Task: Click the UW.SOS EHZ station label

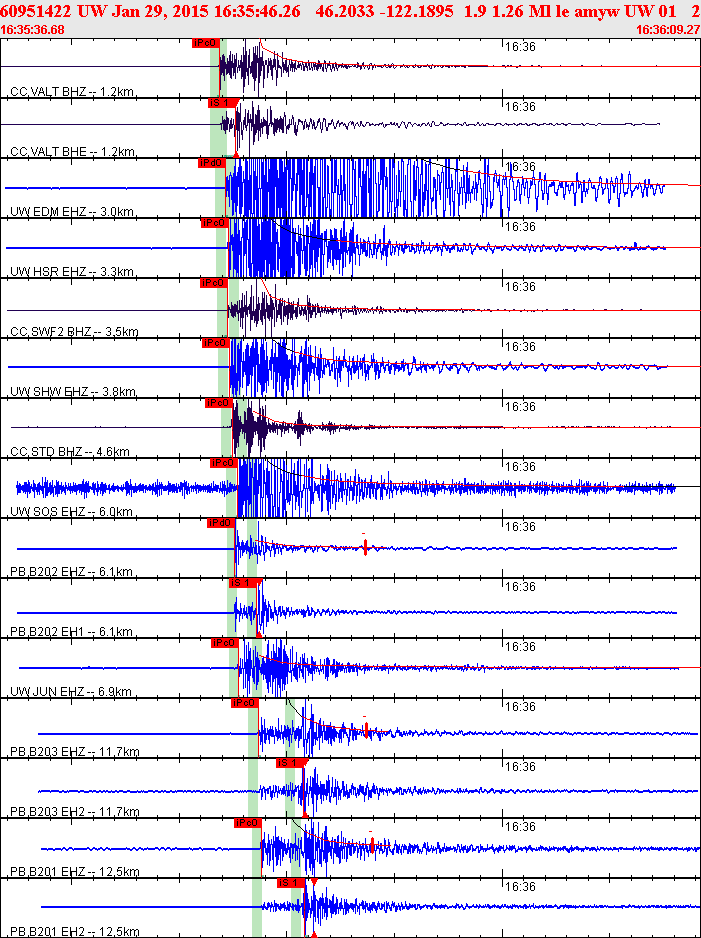Action: (x=71, y=512)
